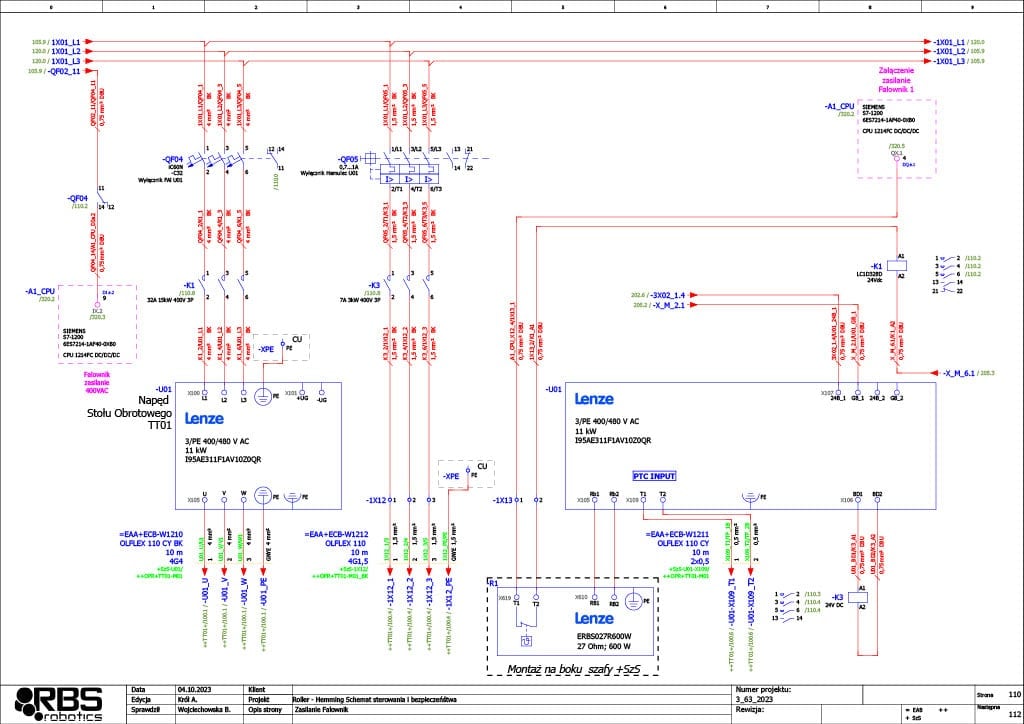This screenshot has width=1024, height=724.
Task: Select the -K3 24V DC coil symbol
Action: point(860,600)
